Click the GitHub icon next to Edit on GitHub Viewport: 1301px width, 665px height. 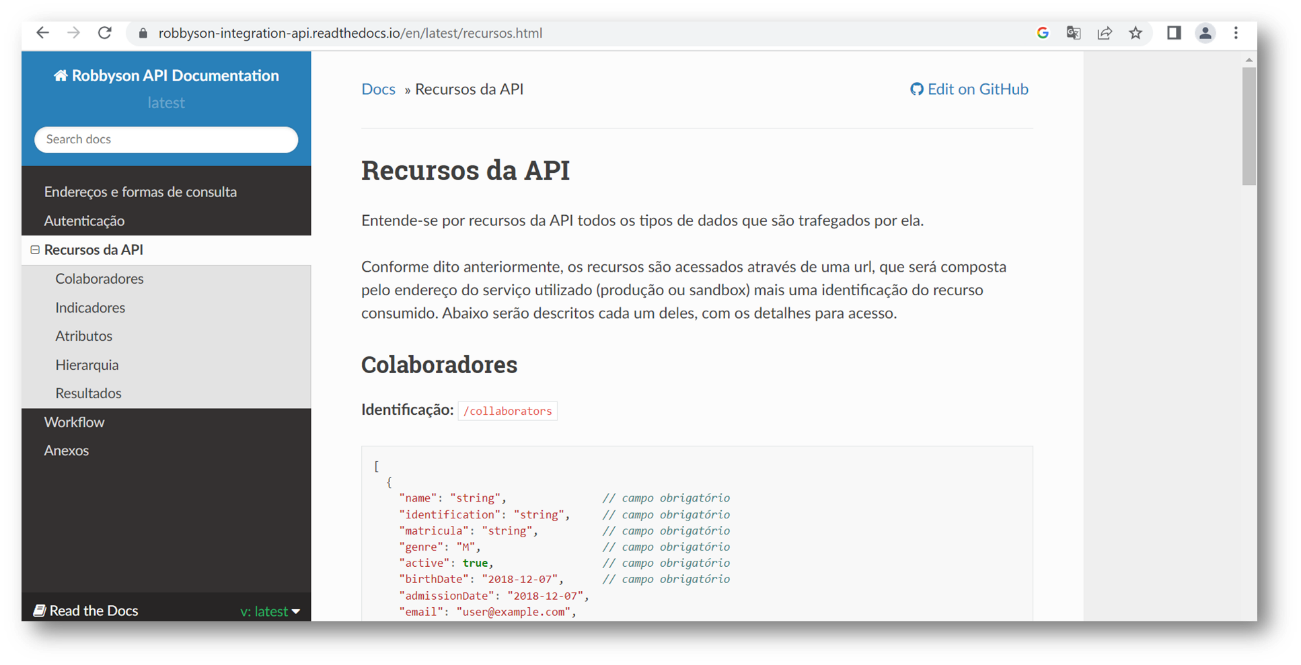point(916,89)
